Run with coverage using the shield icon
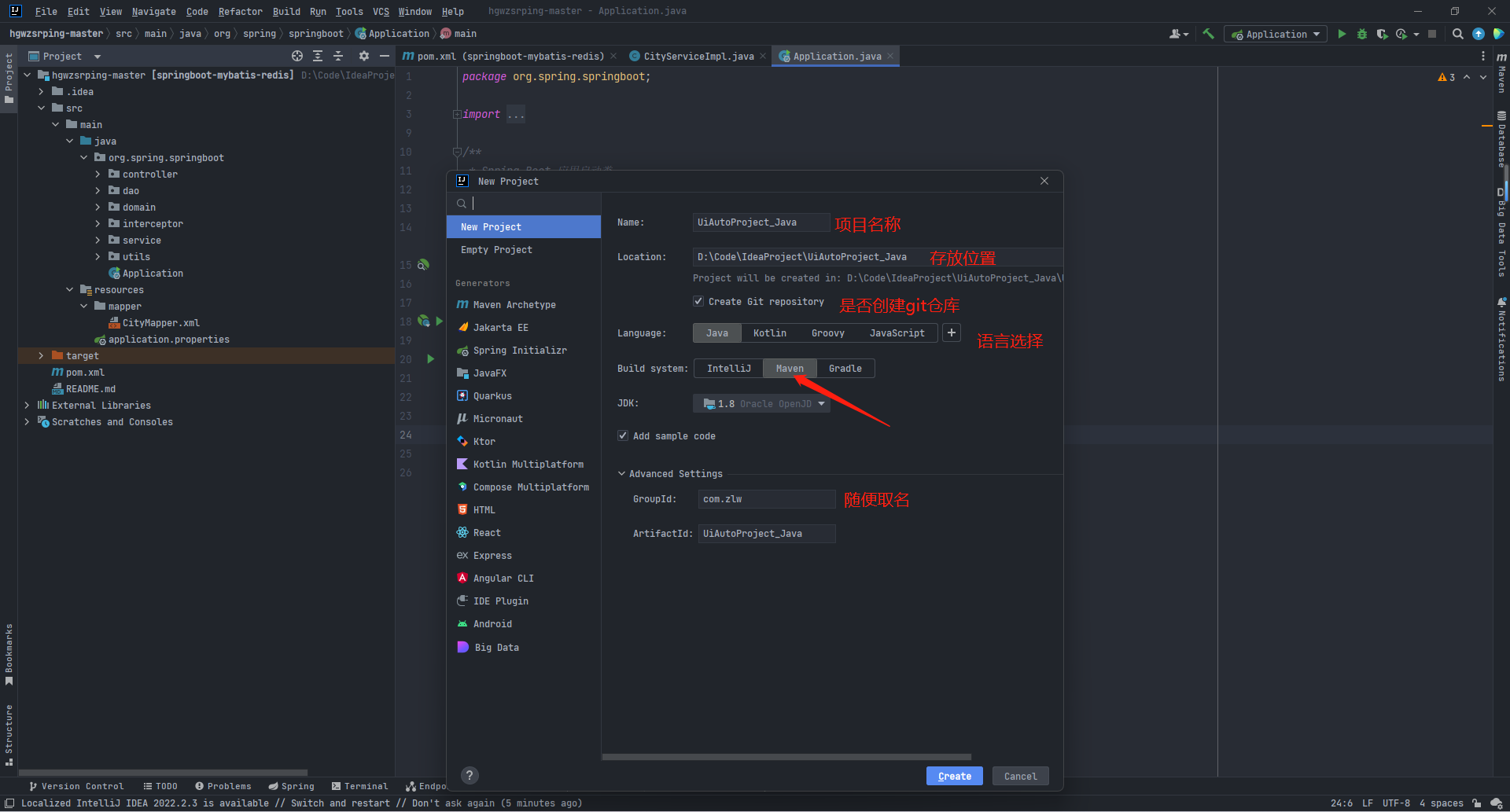Image resolution: width=1510 pixels, height=812 pixels. [1382, 34]
